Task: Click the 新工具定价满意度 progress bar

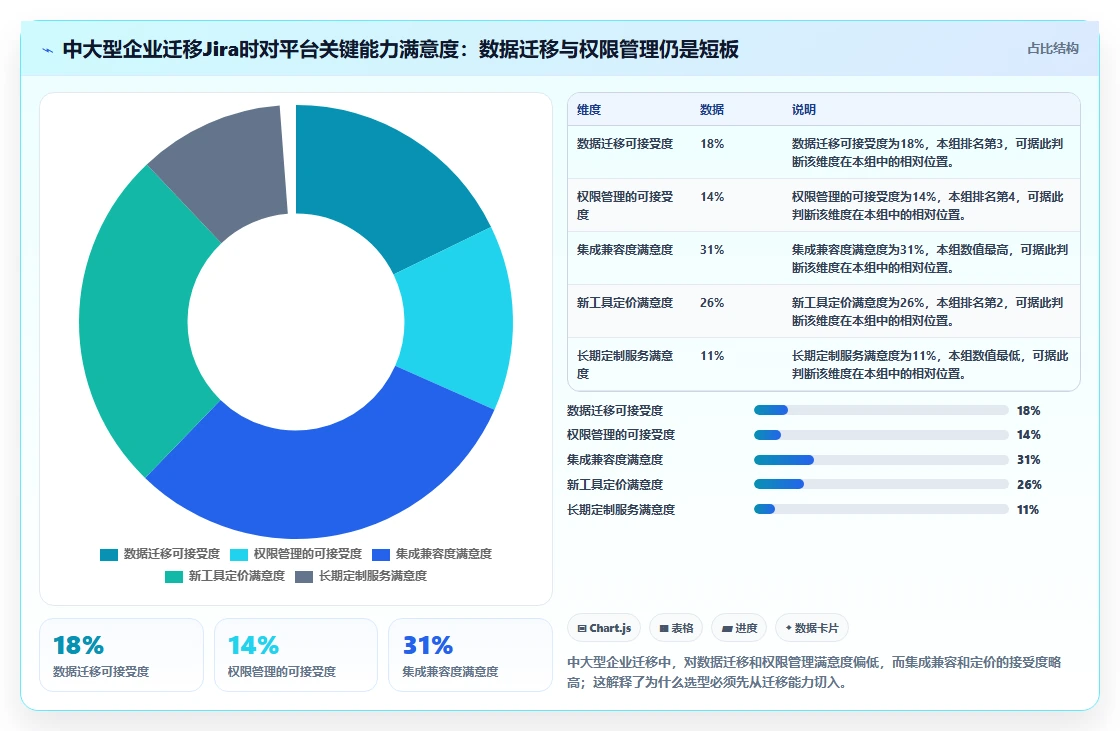Action: pos(881,484)
